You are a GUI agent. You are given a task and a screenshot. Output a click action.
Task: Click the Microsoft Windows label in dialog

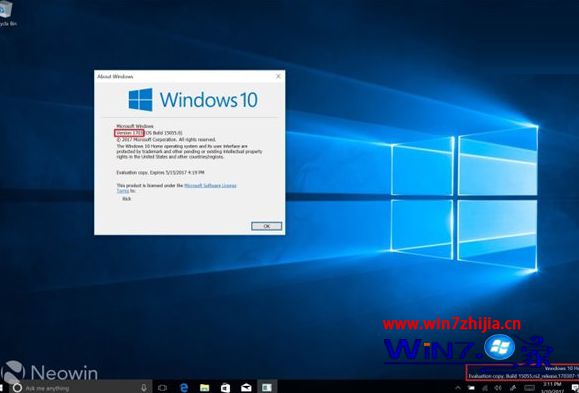pyautogui.click(x=135, y=126)
